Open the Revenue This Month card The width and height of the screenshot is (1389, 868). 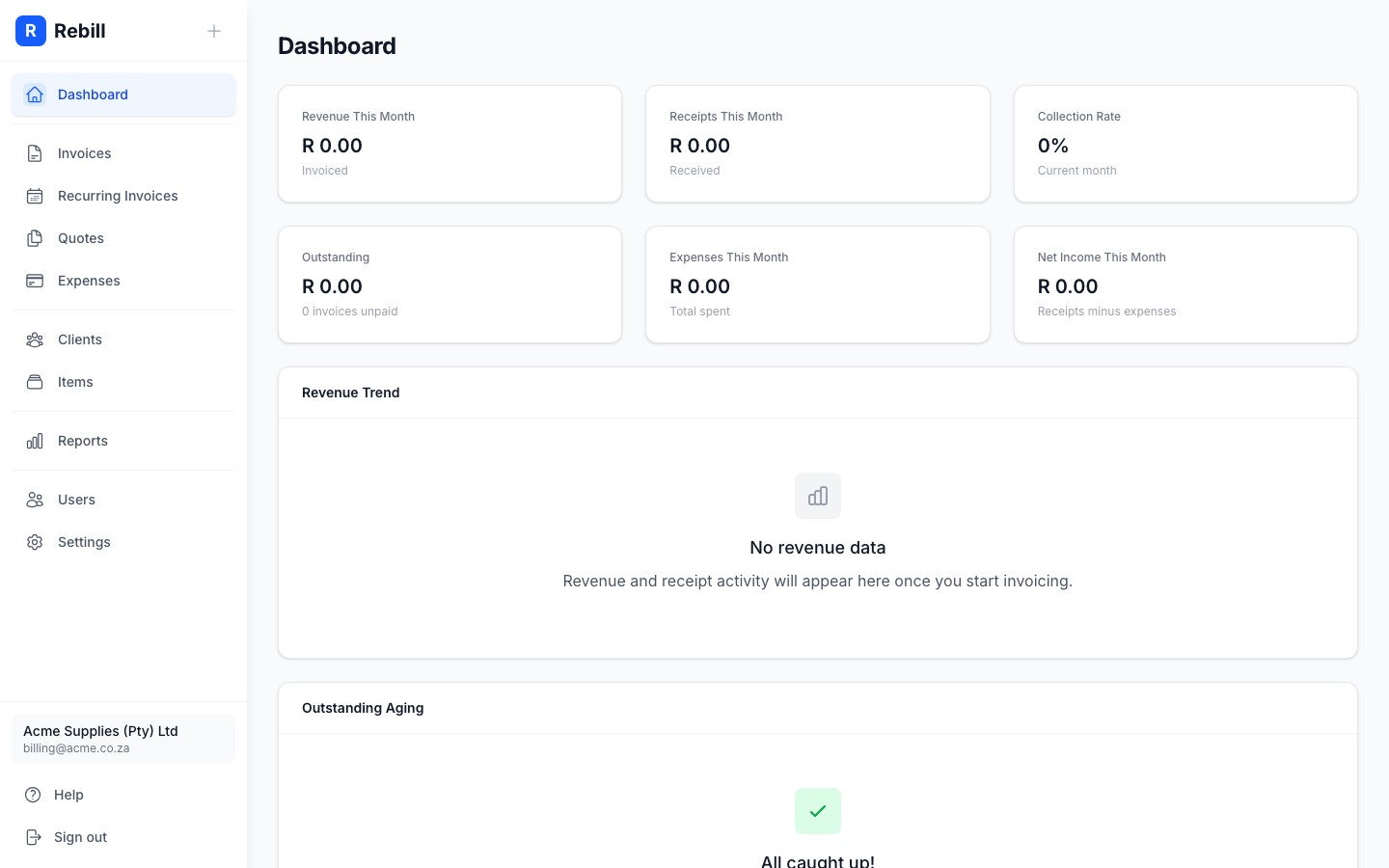coord(449,144)
